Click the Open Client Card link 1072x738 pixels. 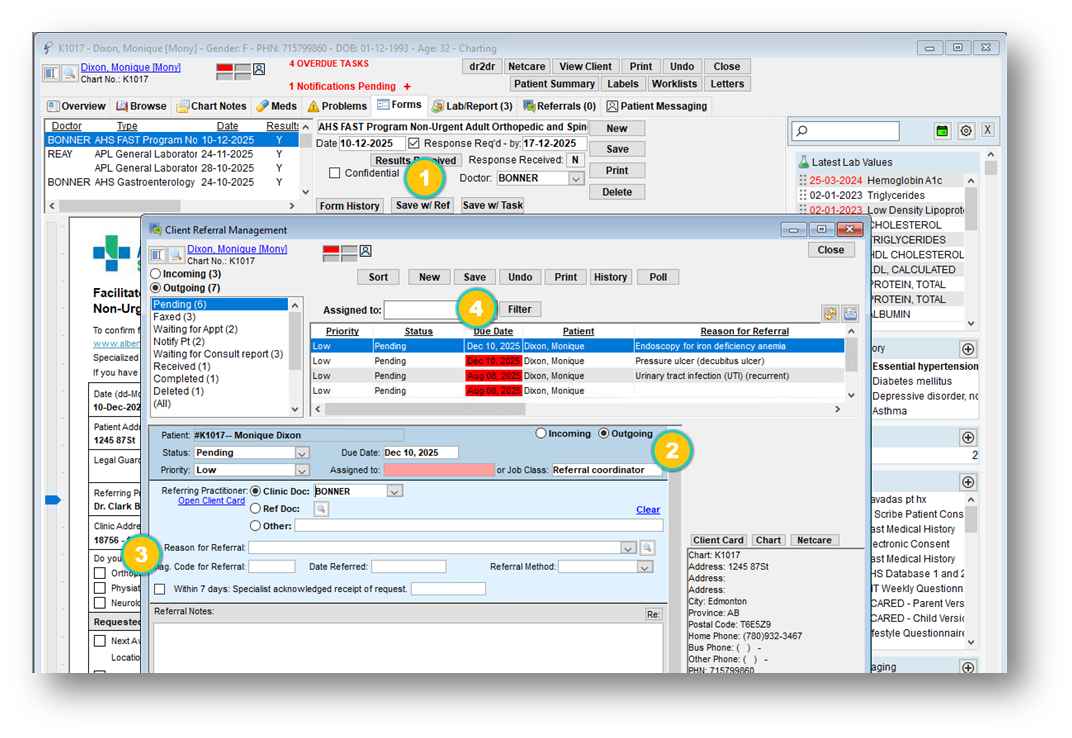point(211,501)
